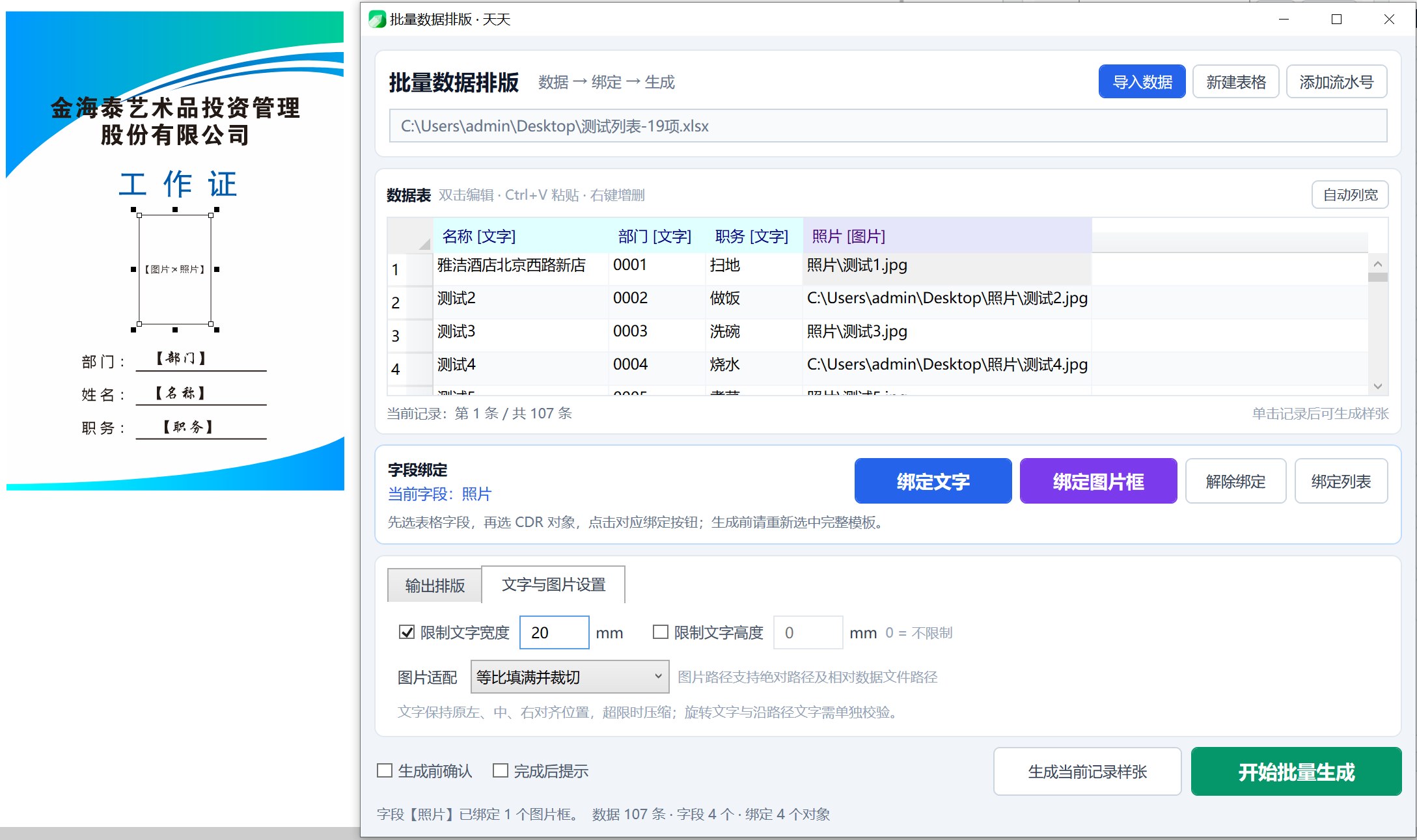Open the 图片适配 dropdown
1417x840 pixels.
[x=570, y=677]
